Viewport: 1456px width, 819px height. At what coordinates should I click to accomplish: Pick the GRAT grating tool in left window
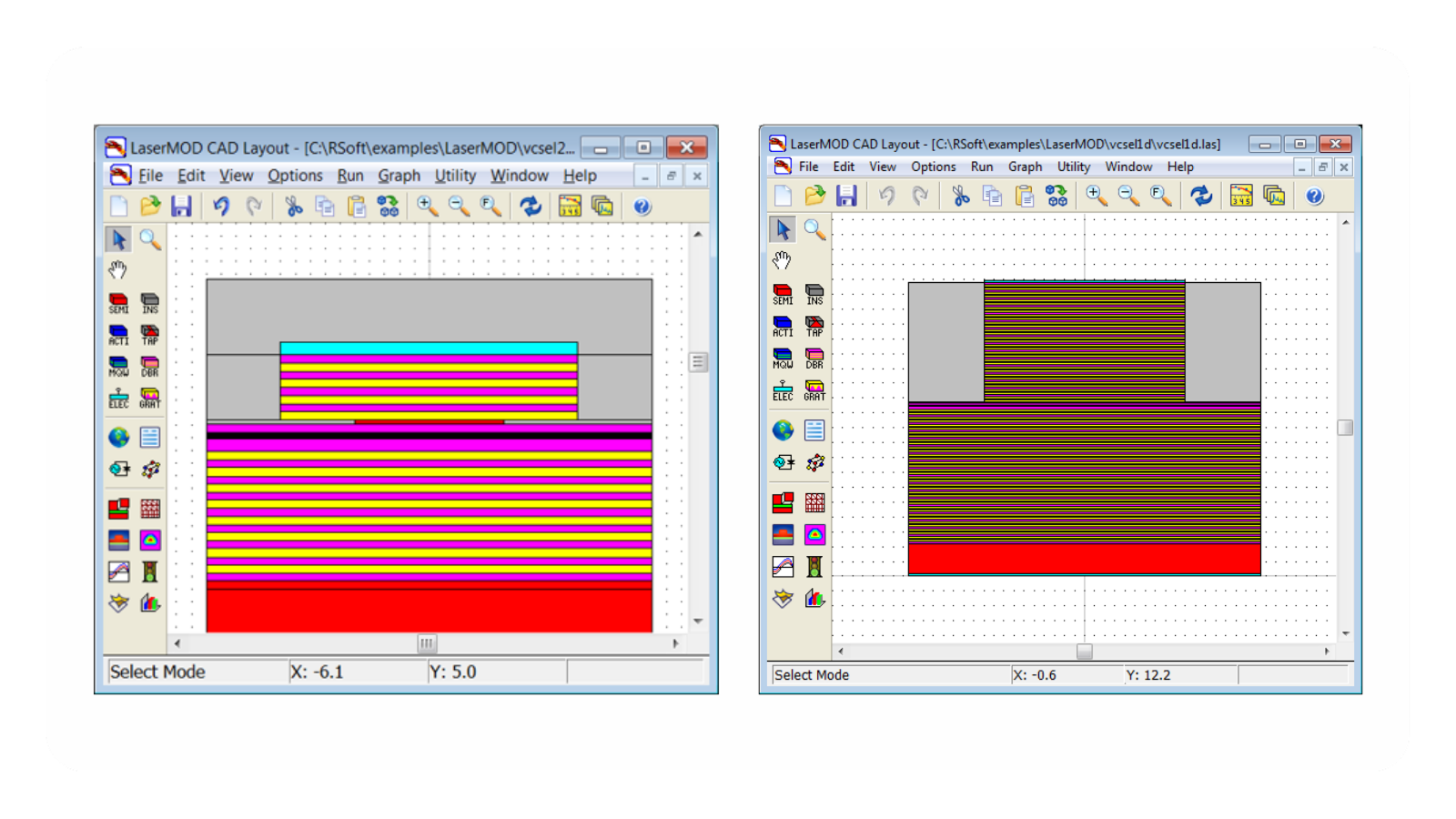tap(150, 399)
